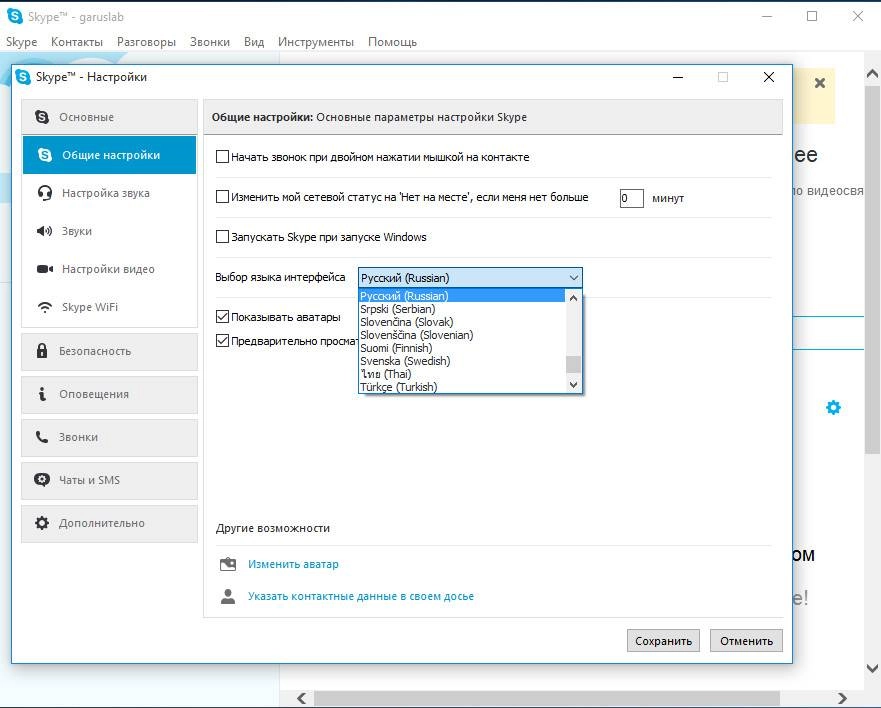Open the Помощь menu
The height and width of the screenshot is (708, 881).
click(392, 42)
